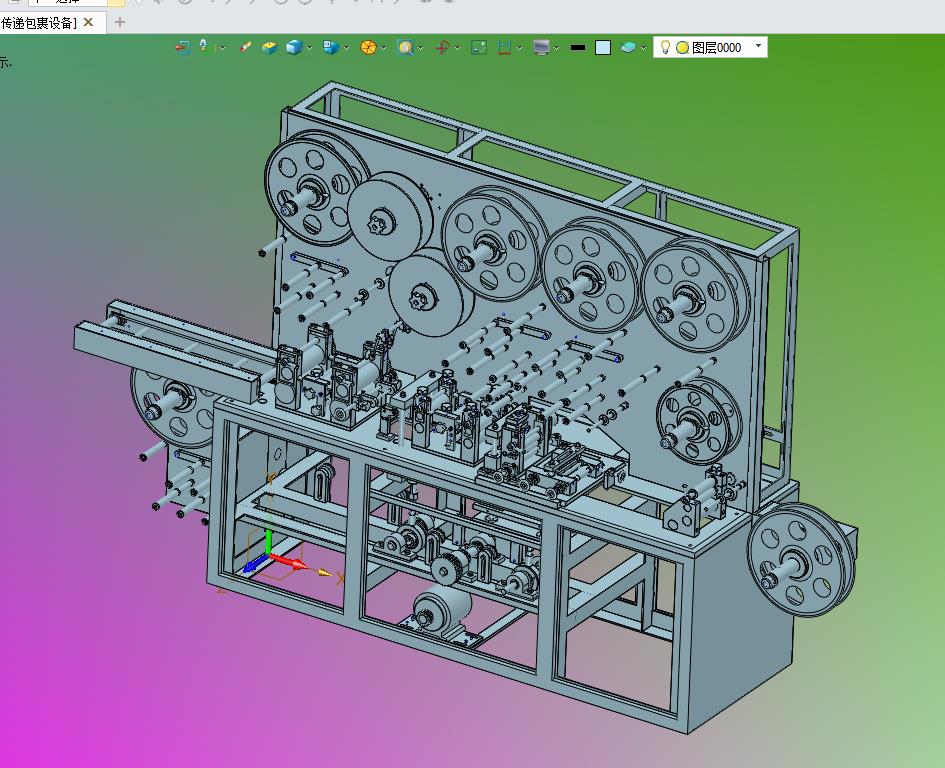Open the view-orientation cube dropdown arrow

click(x=346, y=48)
